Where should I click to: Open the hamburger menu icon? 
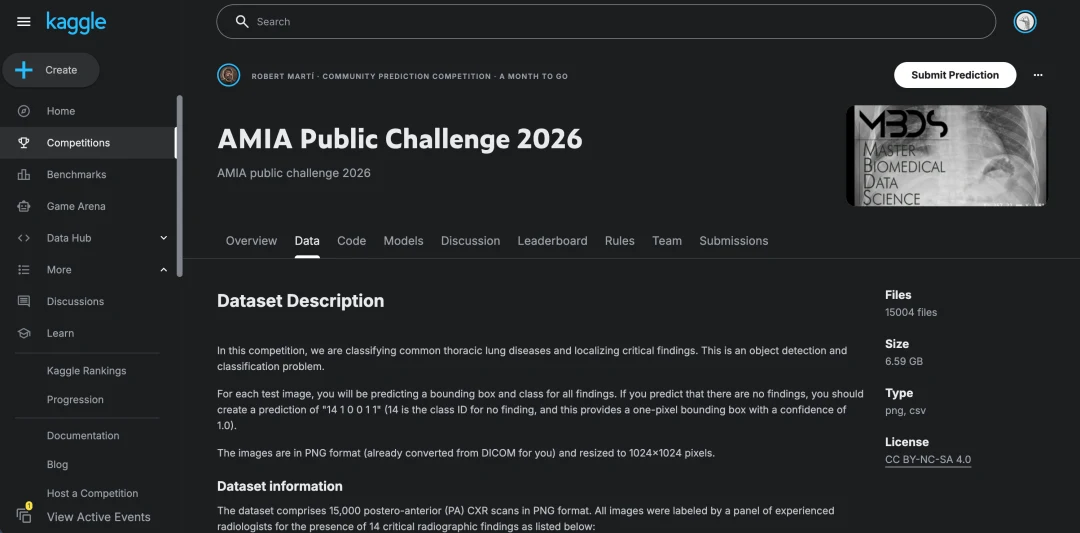(23, 22)
